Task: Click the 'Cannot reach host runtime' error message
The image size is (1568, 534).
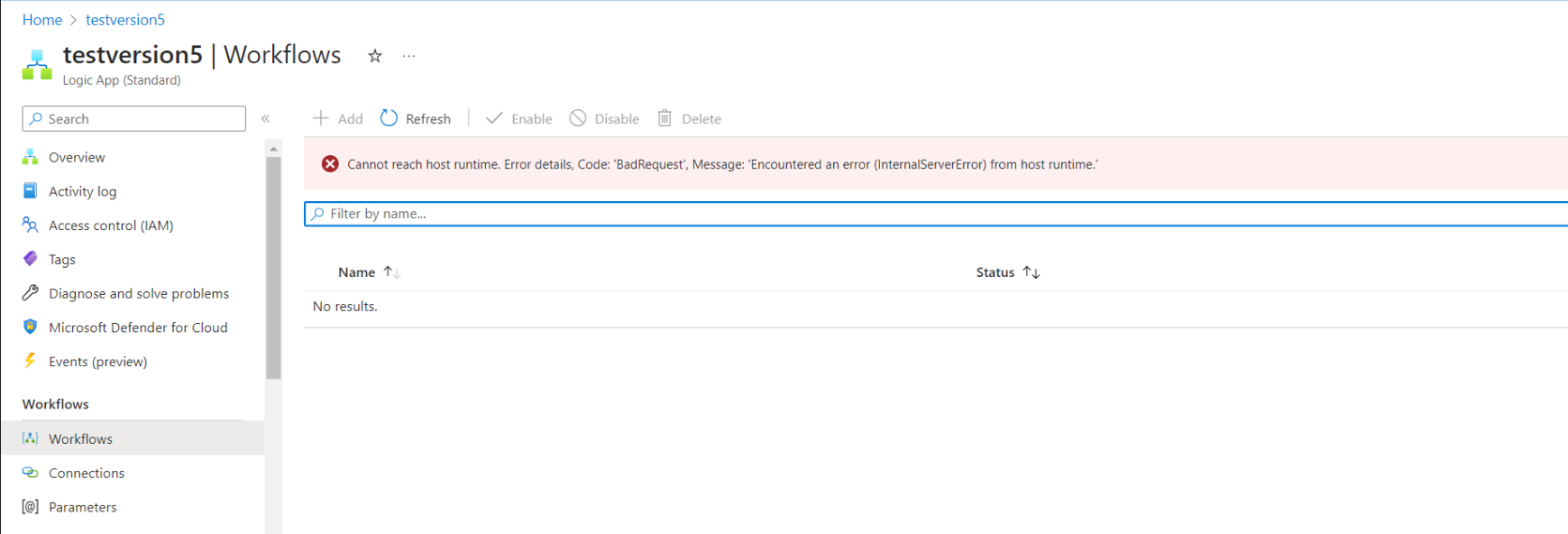Action: tap(722, 164)
